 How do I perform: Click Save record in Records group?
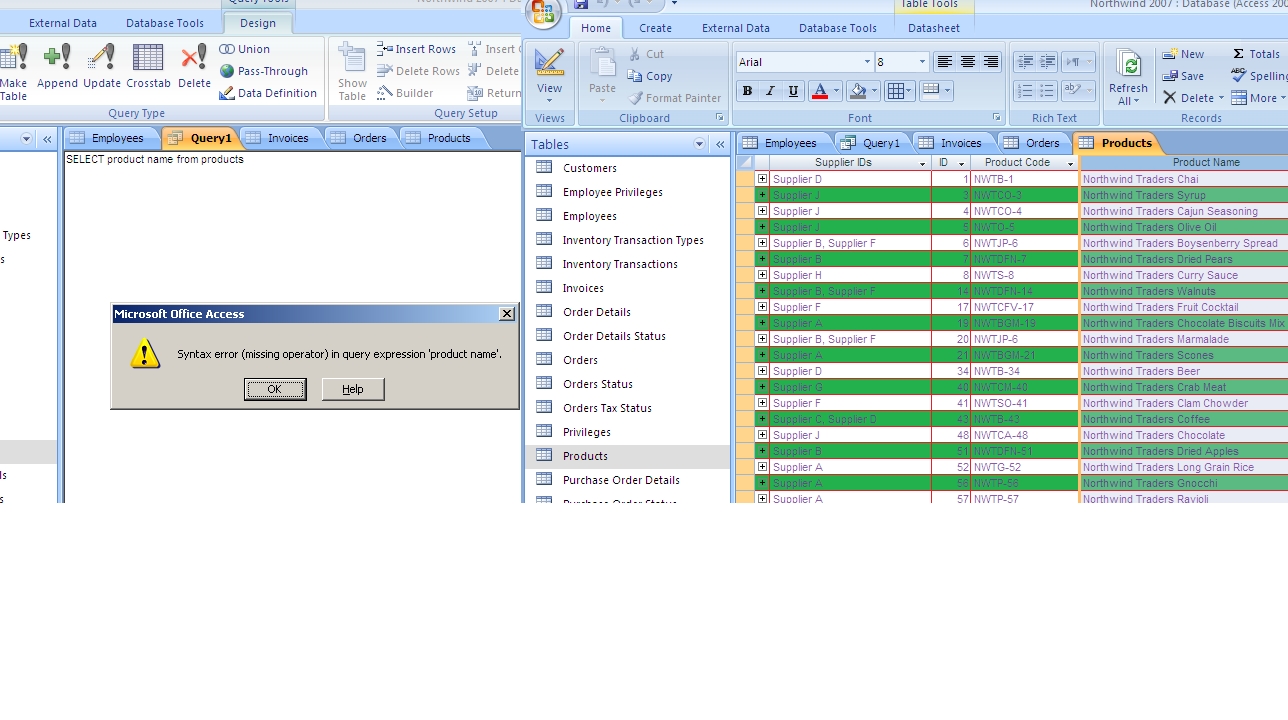click(x=1183, y=76)
